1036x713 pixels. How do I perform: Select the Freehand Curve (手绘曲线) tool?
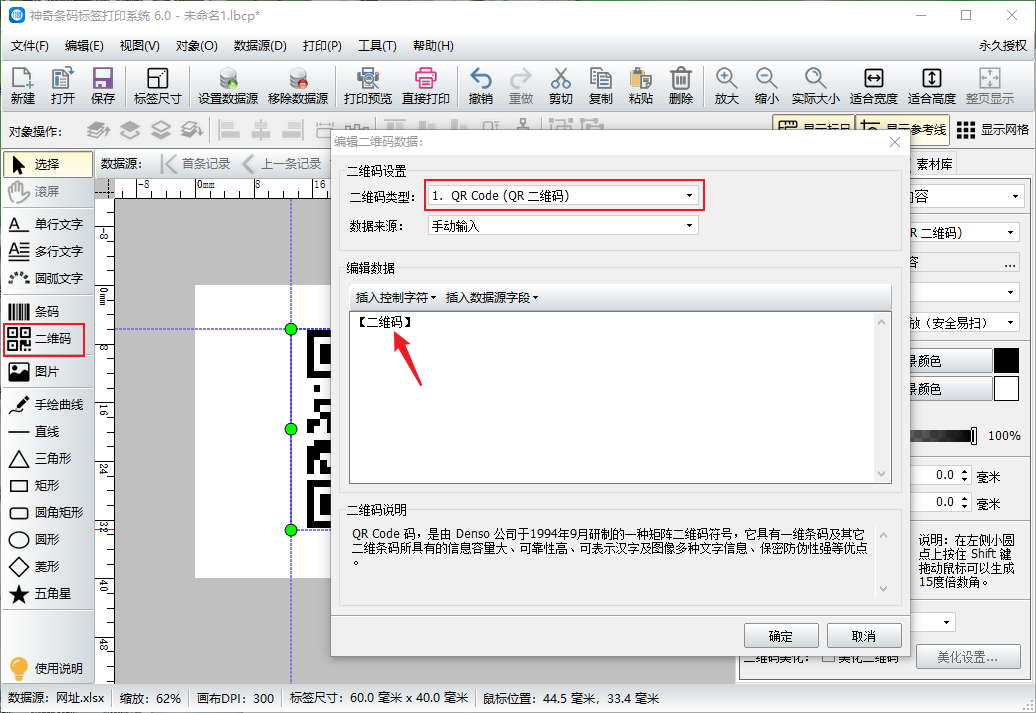tap(48, 404)
